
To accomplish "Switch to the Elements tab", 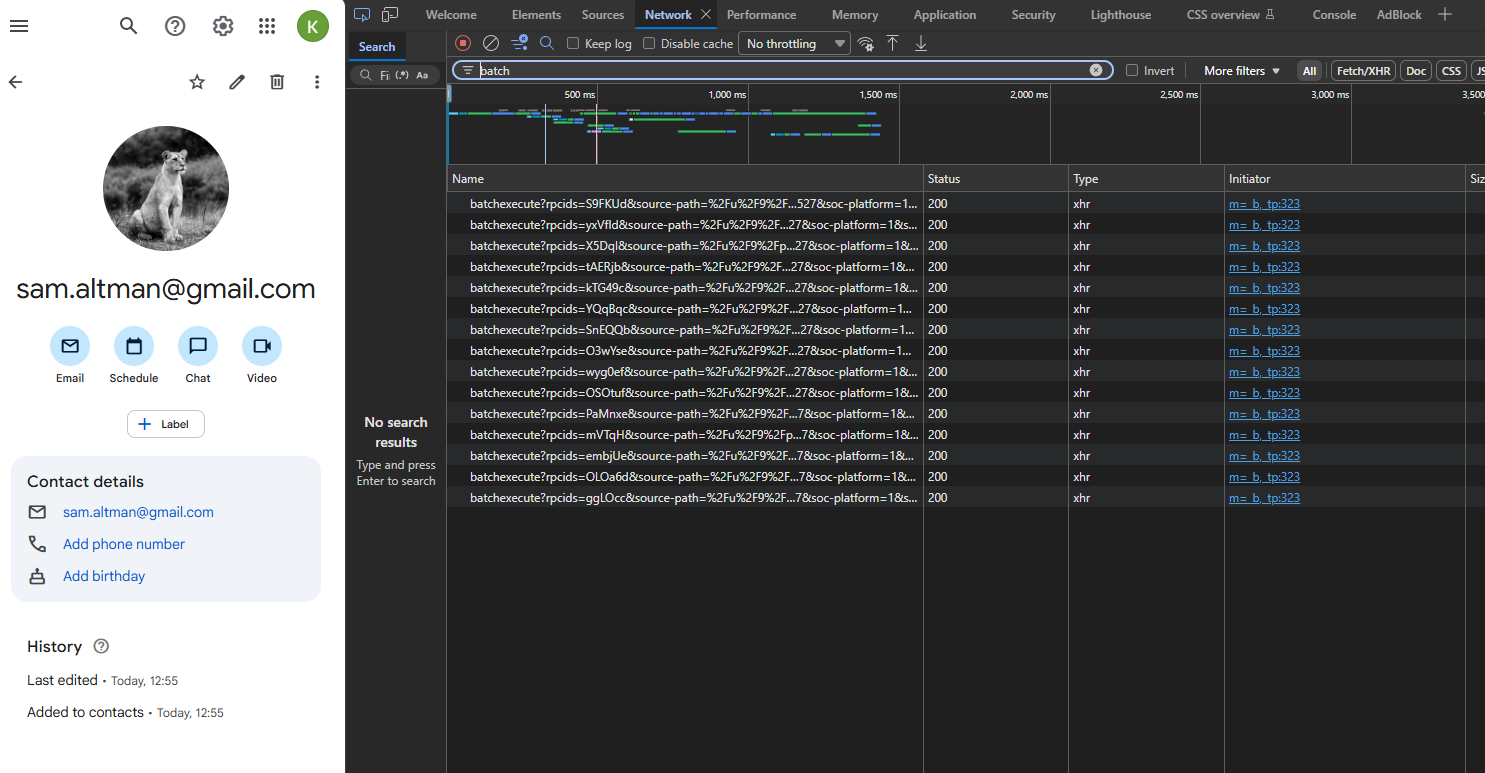I will pos(536,14).
